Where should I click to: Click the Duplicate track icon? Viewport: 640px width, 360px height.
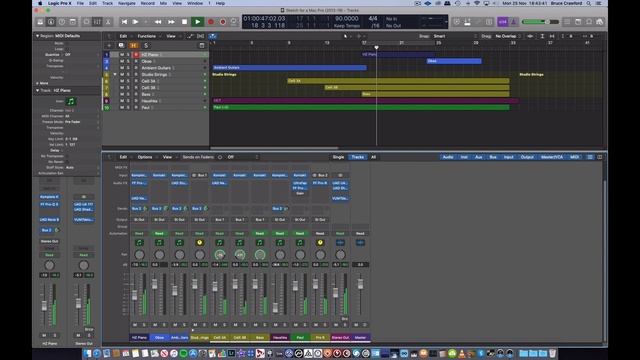tap(121, 45)
